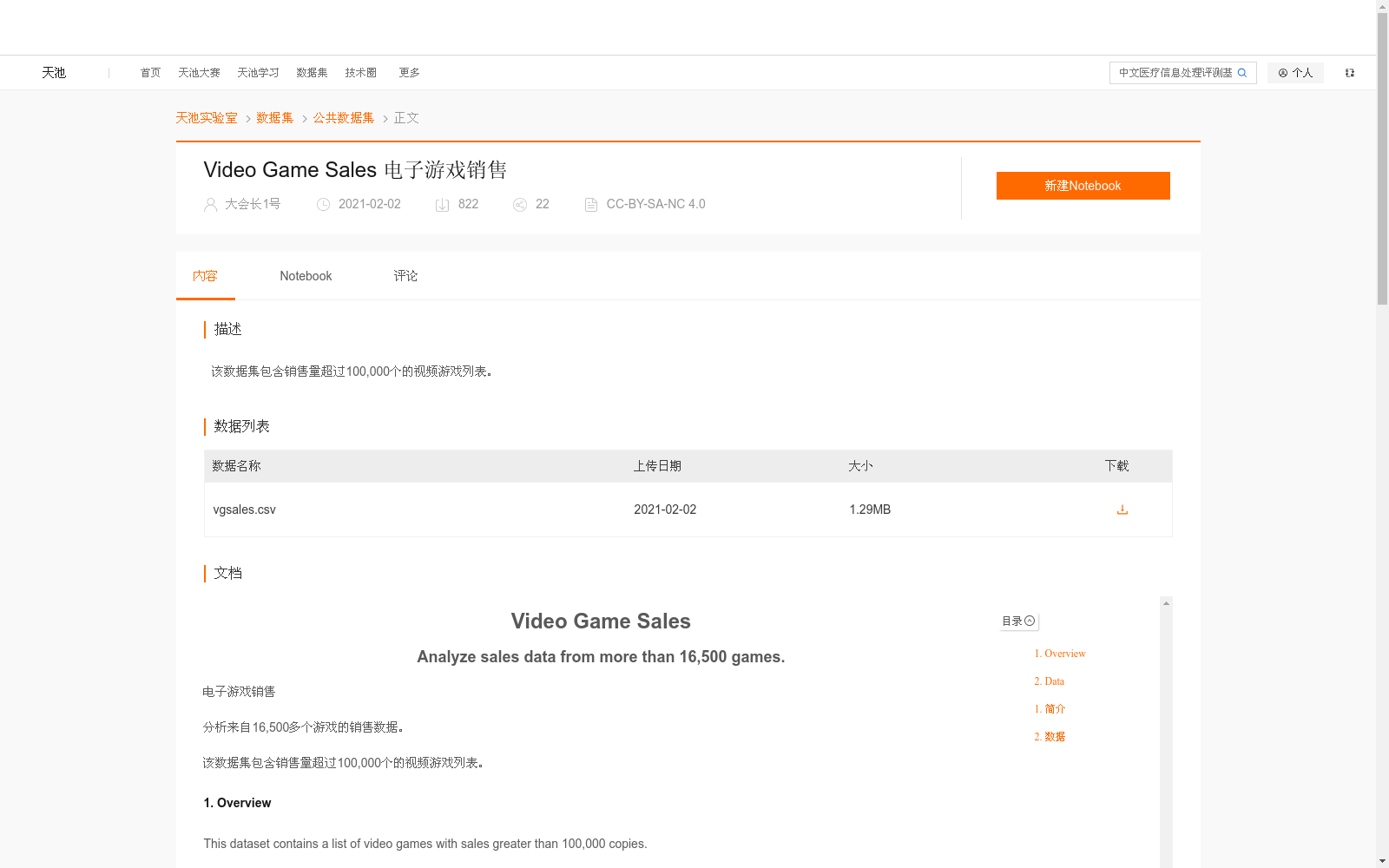
Task: Click the share icon beside 22
Action: point(520,205)
